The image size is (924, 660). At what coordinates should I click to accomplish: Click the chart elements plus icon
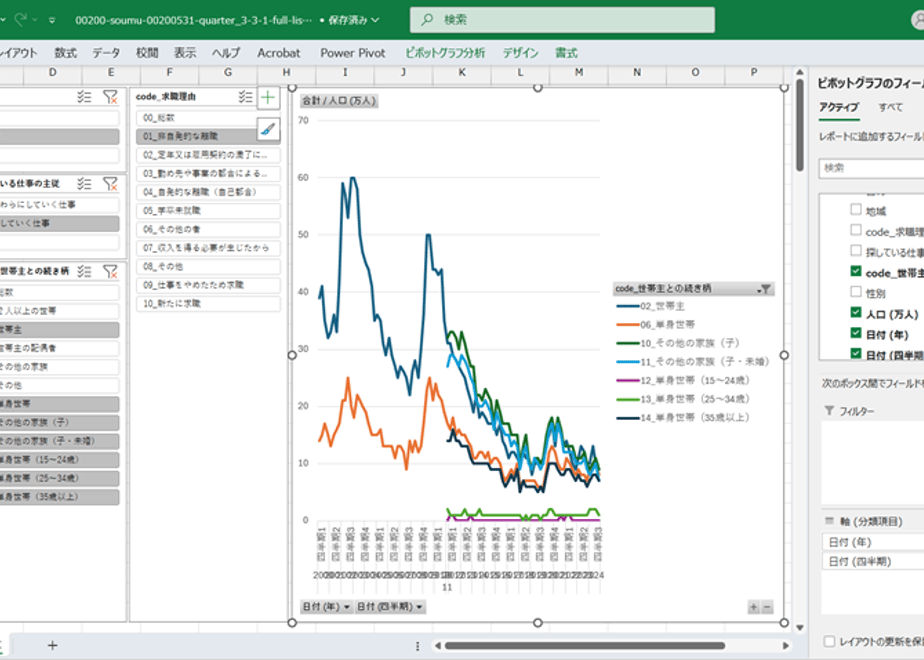268,98
